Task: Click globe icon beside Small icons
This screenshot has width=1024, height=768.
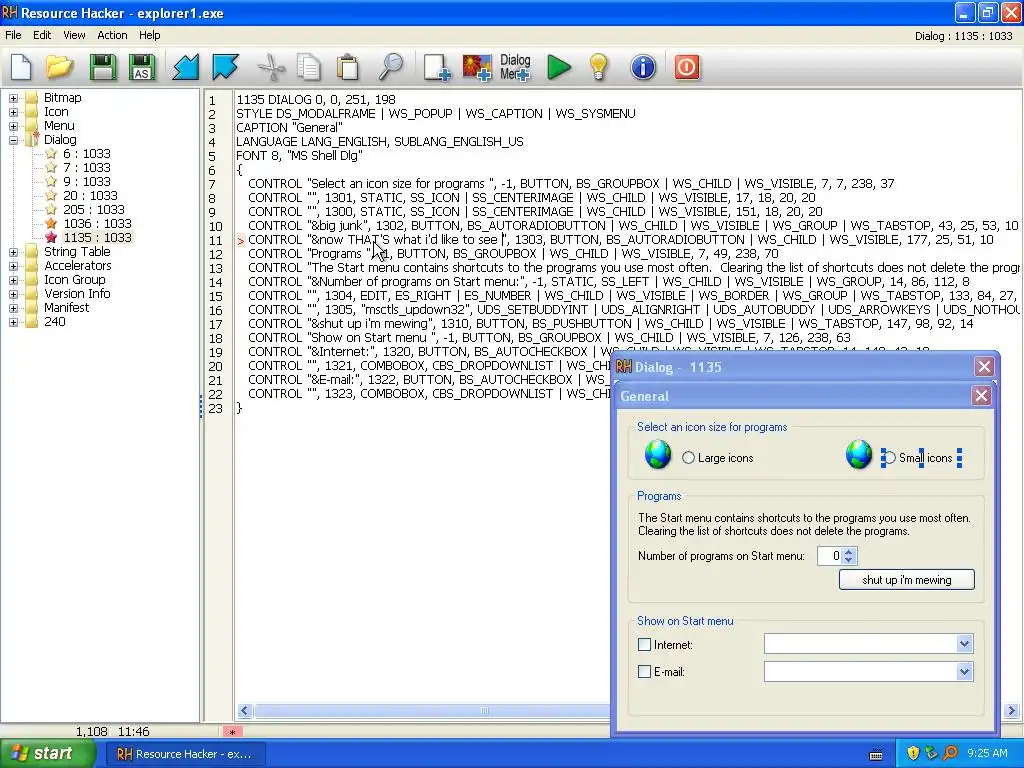Action: 859,455
